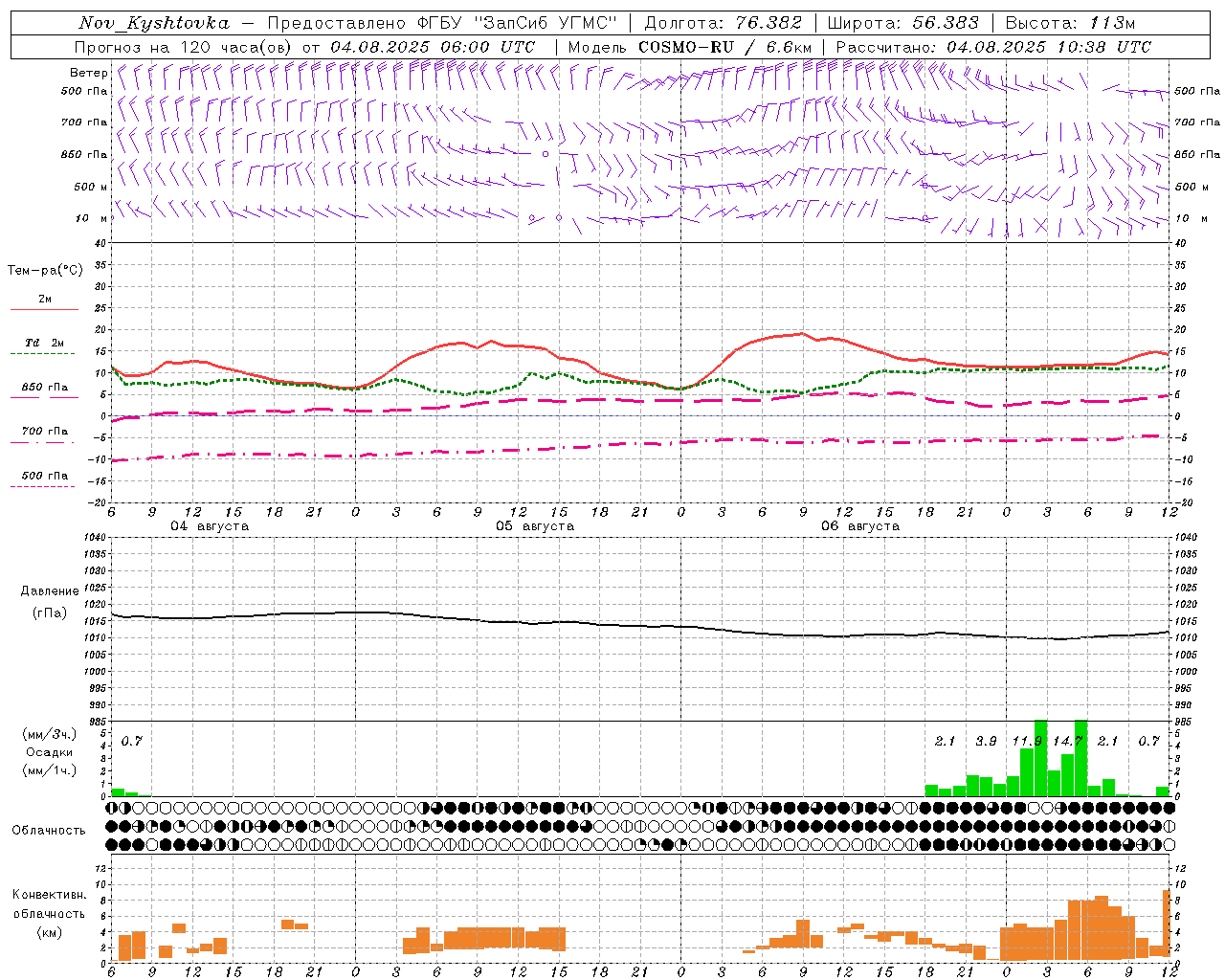Click the "(км)" convective height unit label

(49, 932)
